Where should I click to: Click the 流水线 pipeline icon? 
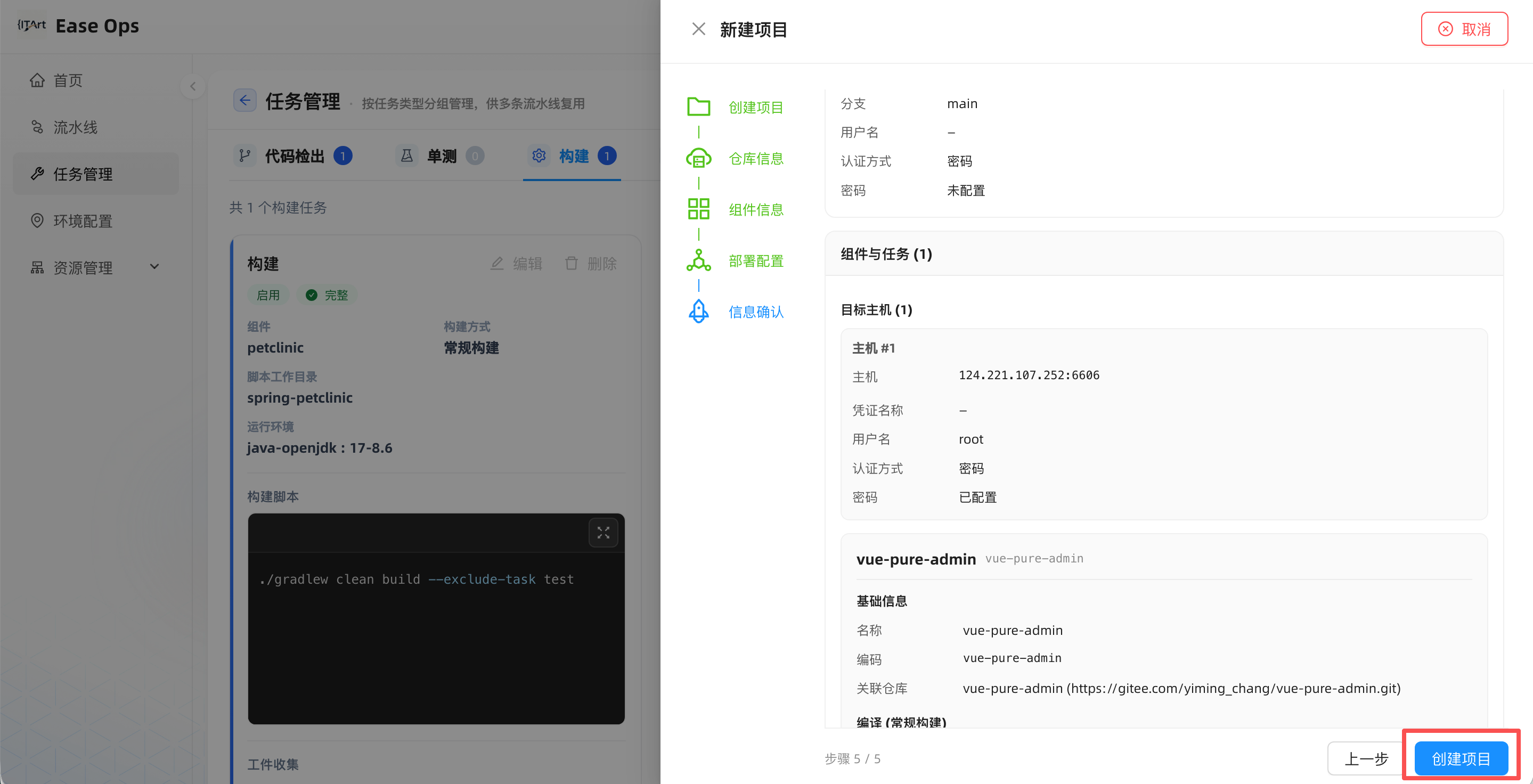(x=37, y=127)
